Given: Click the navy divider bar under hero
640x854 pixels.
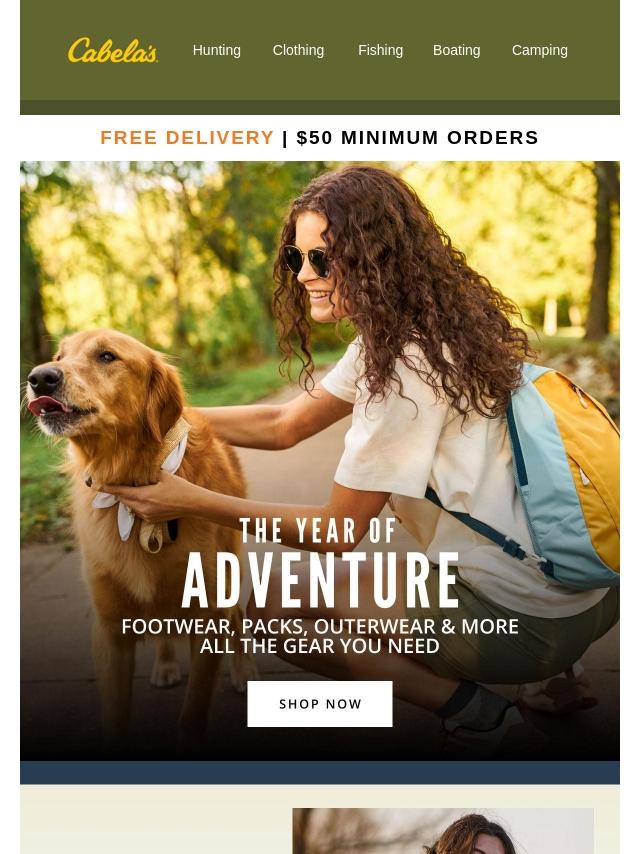Looking at the screenshot, I should 320,772.
